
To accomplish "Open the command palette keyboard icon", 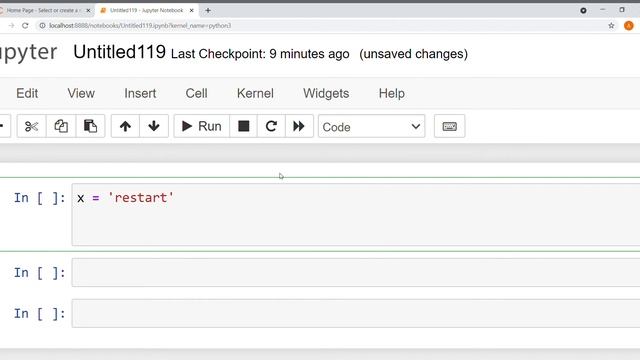I will [x=449, y=126].
